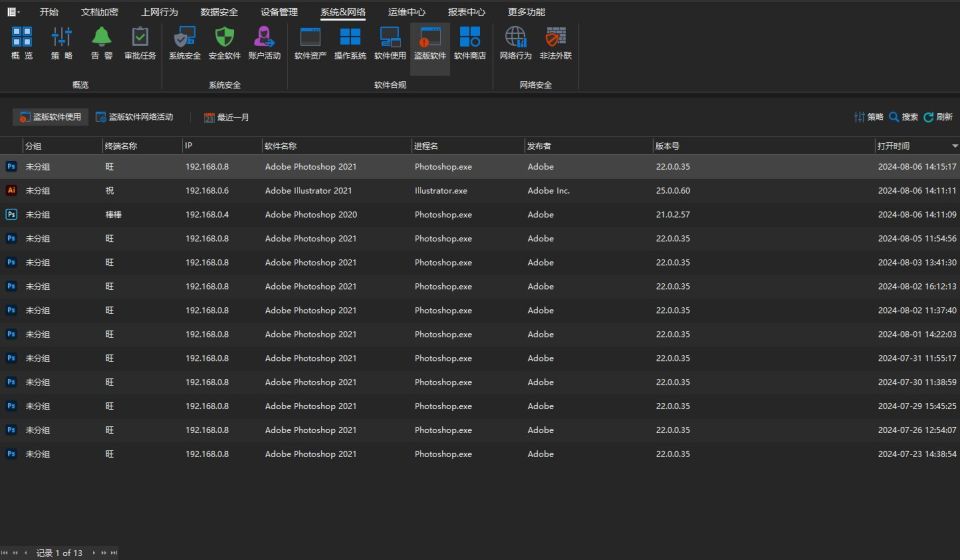
Task: Click the Photoshop 2020 row Ps icon
Action: pyautogui.click(x=11, y=214)
